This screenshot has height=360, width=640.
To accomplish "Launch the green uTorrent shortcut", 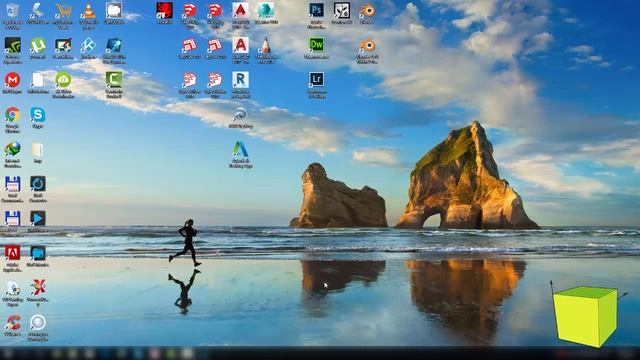I will coord(38,45).
